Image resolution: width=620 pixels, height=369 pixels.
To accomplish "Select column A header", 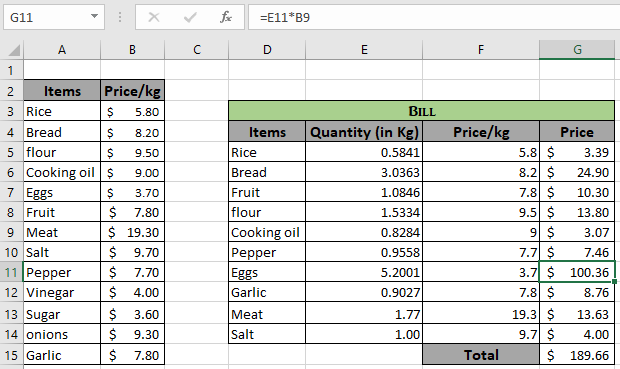I will [62, 50].
